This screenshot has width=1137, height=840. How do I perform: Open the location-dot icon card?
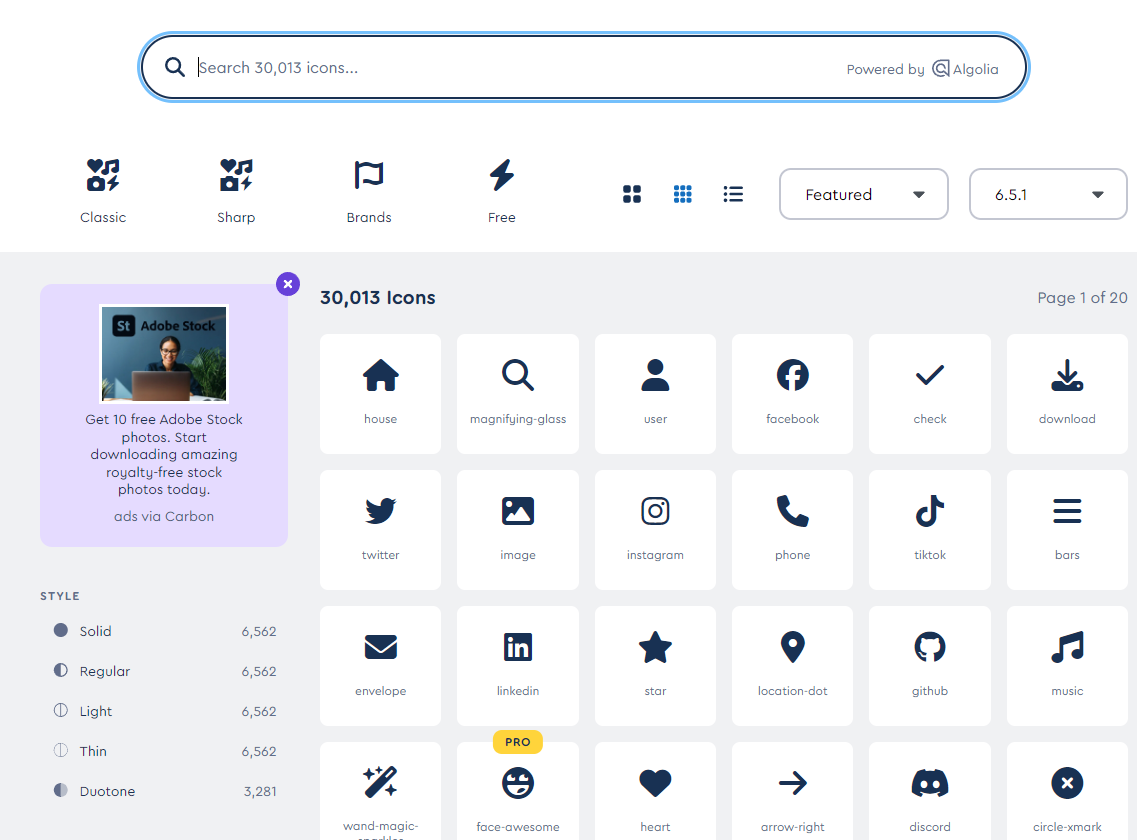tap(792, 666)
